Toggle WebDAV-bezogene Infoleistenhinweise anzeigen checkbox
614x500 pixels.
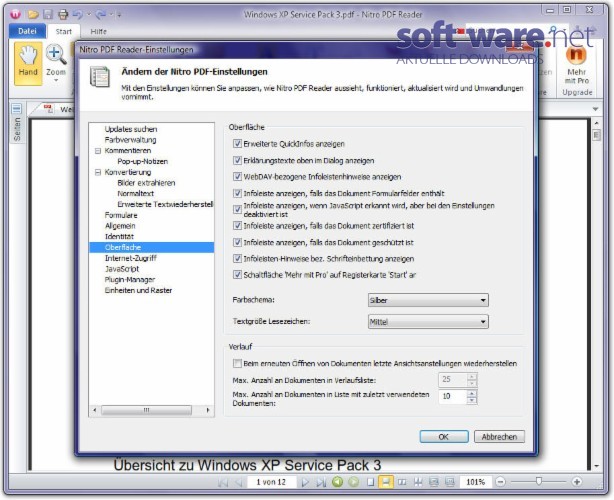pos(237,177)
